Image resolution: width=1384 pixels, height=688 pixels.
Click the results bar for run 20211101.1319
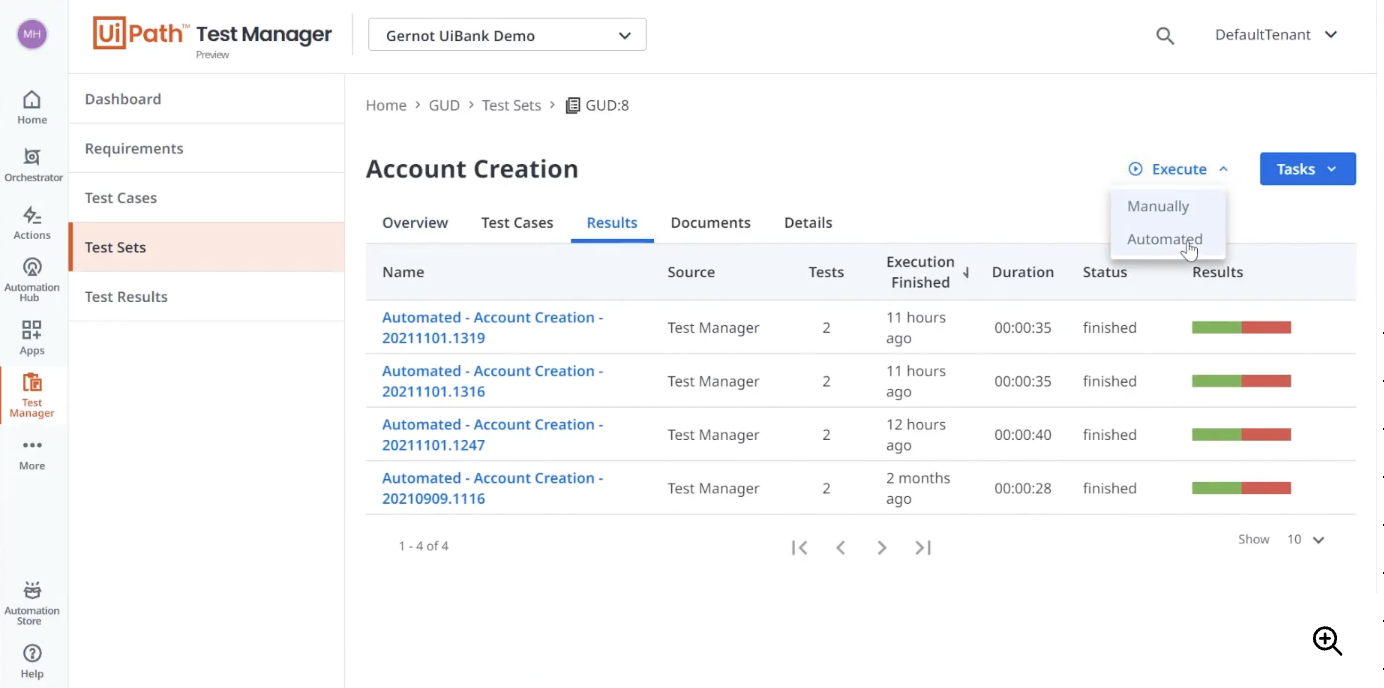click(x=1241, y=327)
